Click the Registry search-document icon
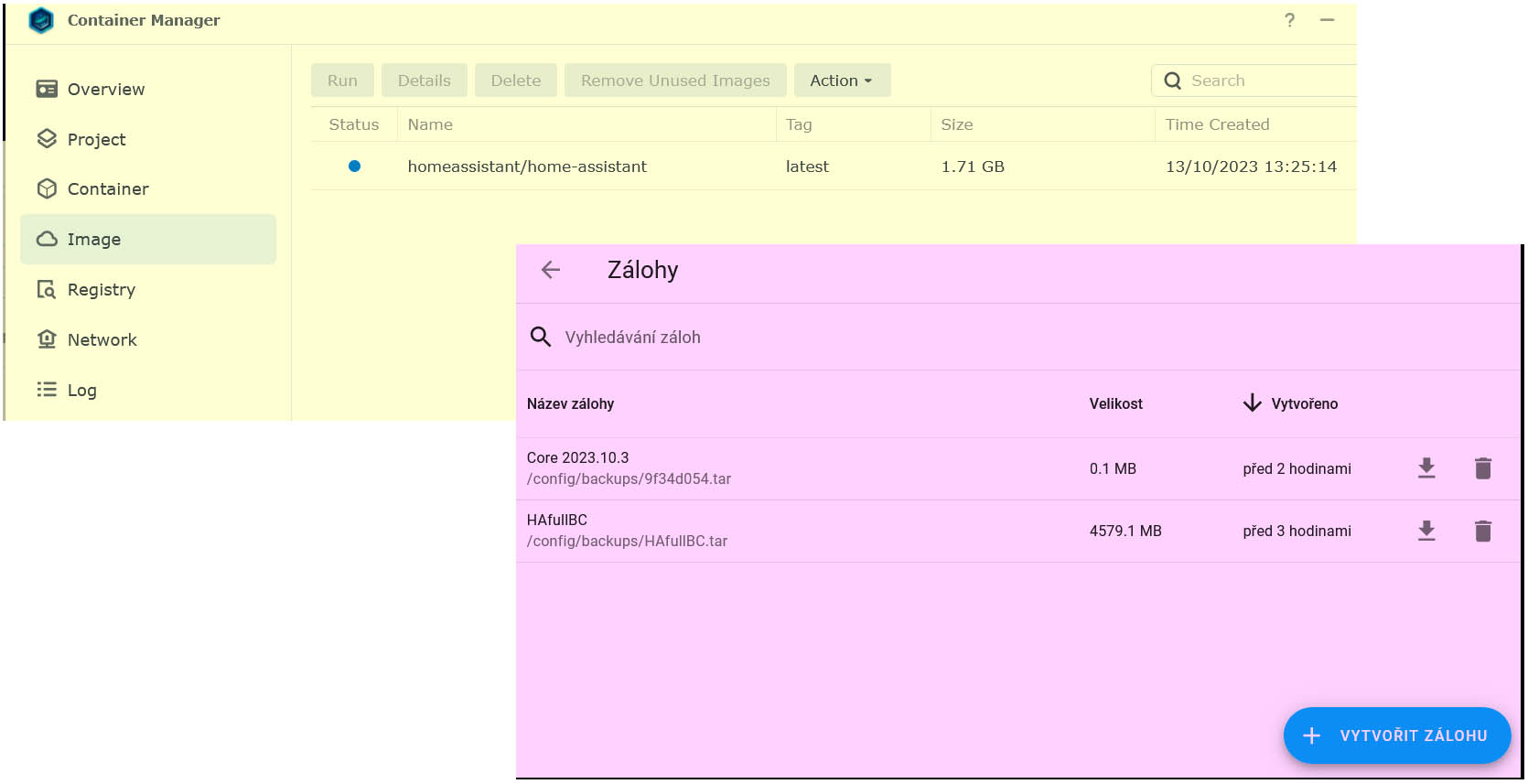 (x=47, y=289)
